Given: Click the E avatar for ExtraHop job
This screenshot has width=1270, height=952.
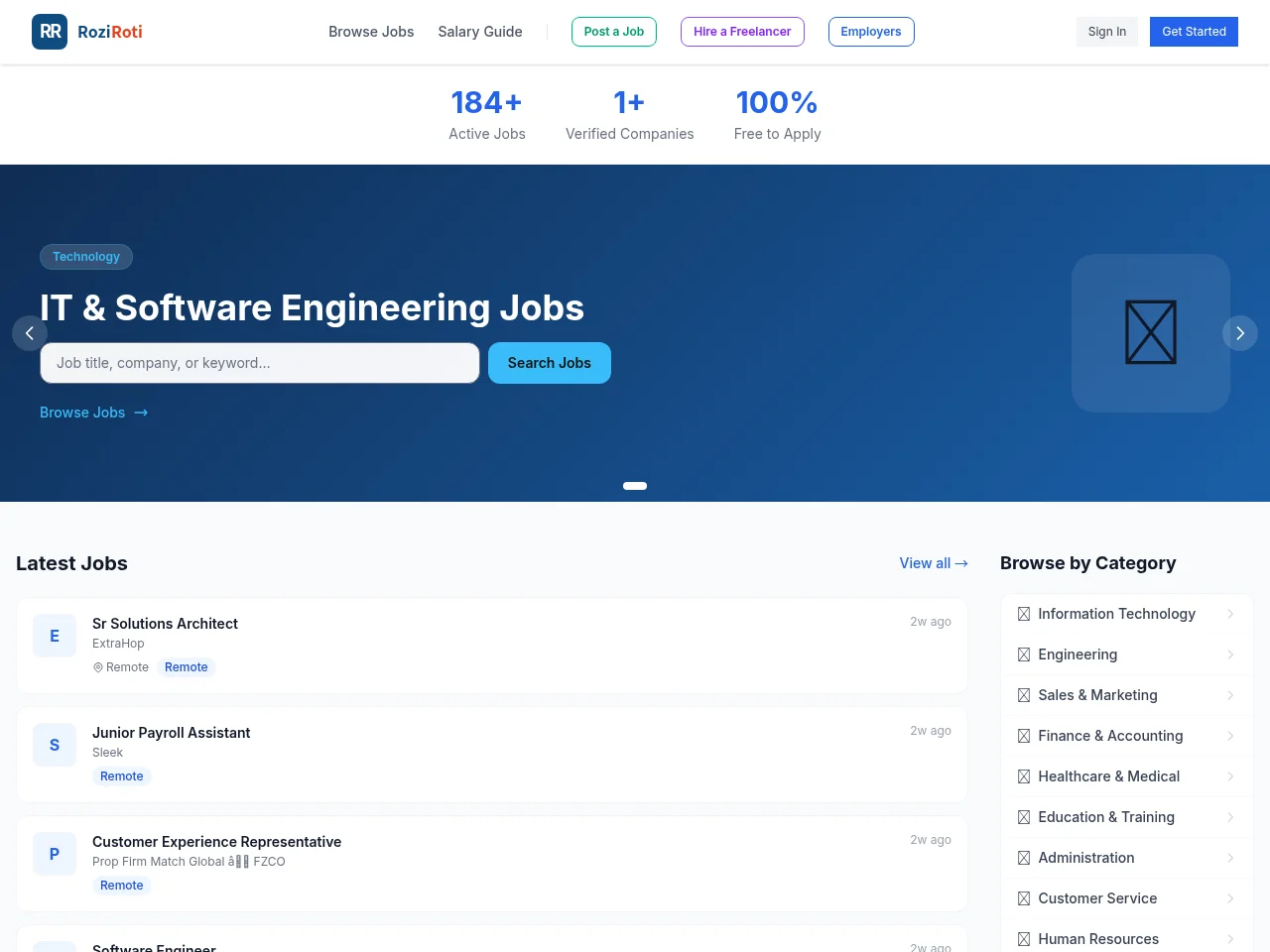Looking at the screenshot, I should pyautogui.click(x=55, y=636).
